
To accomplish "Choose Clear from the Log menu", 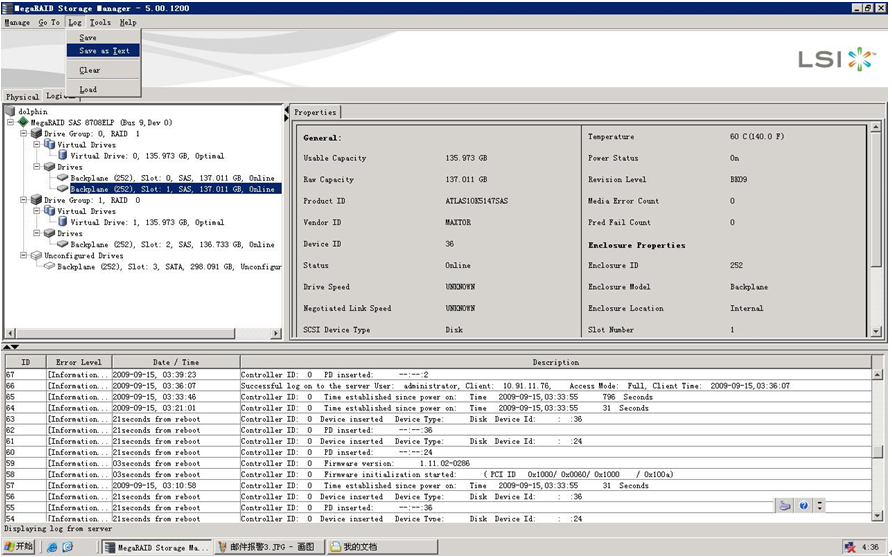I will pyautogui.click(x=90, y=70).
